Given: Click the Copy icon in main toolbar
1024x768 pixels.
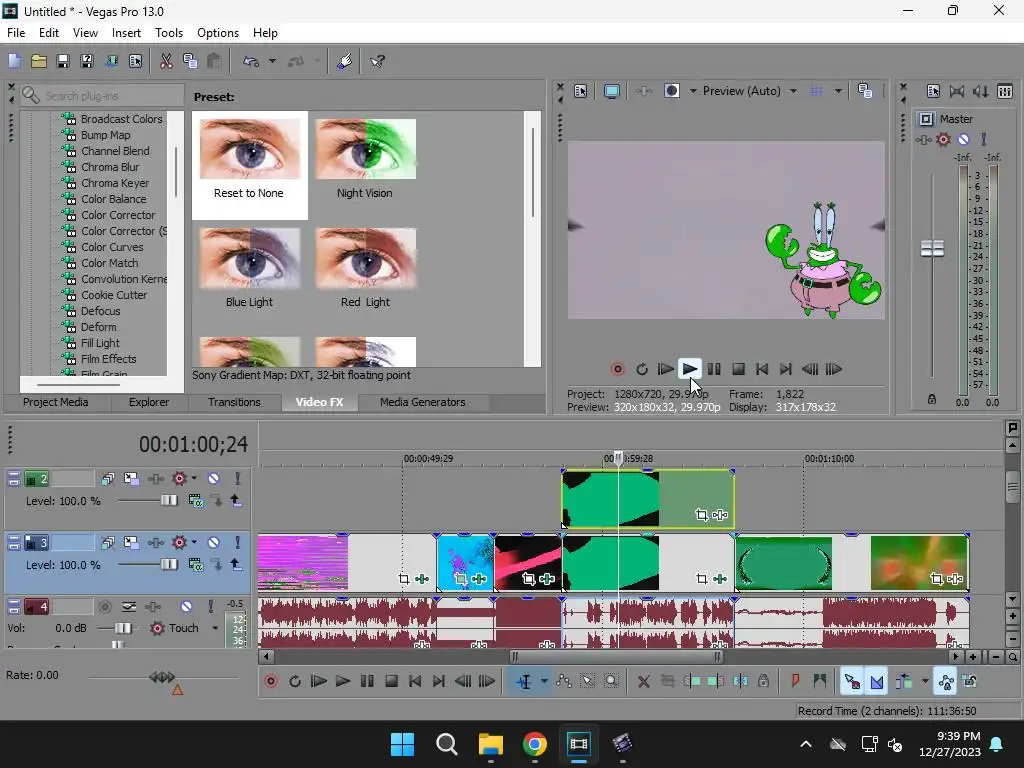Looking at the screenshot, I should coord(190,61).
